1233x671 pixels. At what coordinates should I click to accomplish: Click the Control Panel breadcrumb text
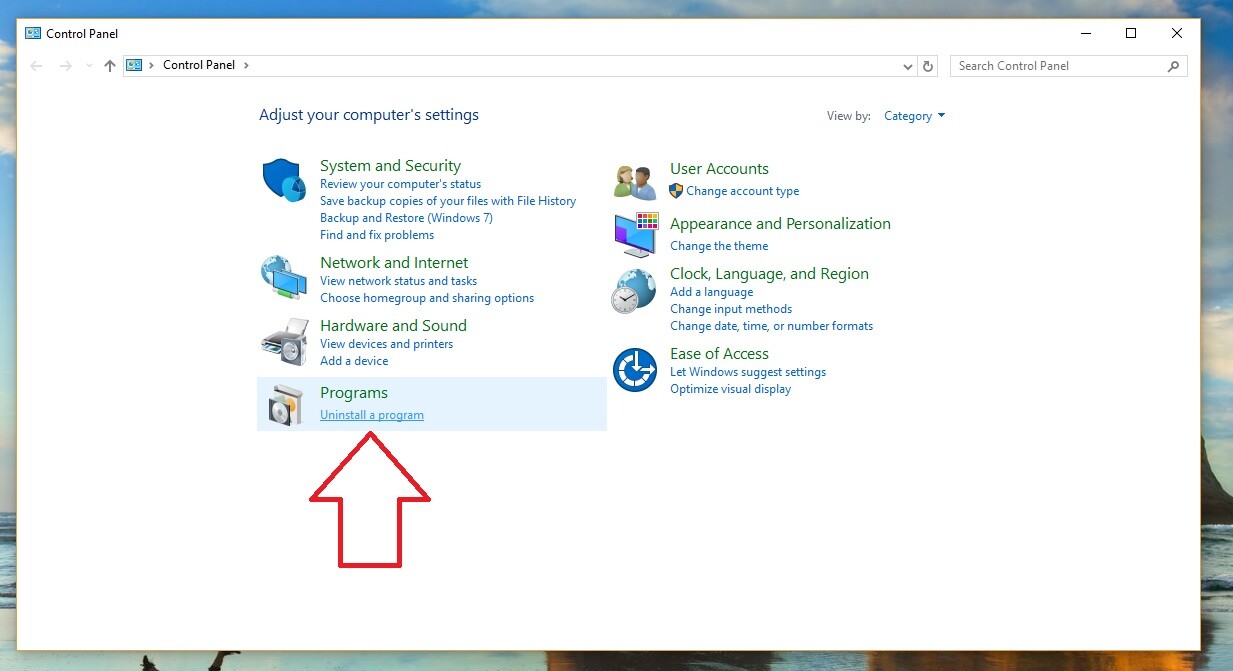199,65
